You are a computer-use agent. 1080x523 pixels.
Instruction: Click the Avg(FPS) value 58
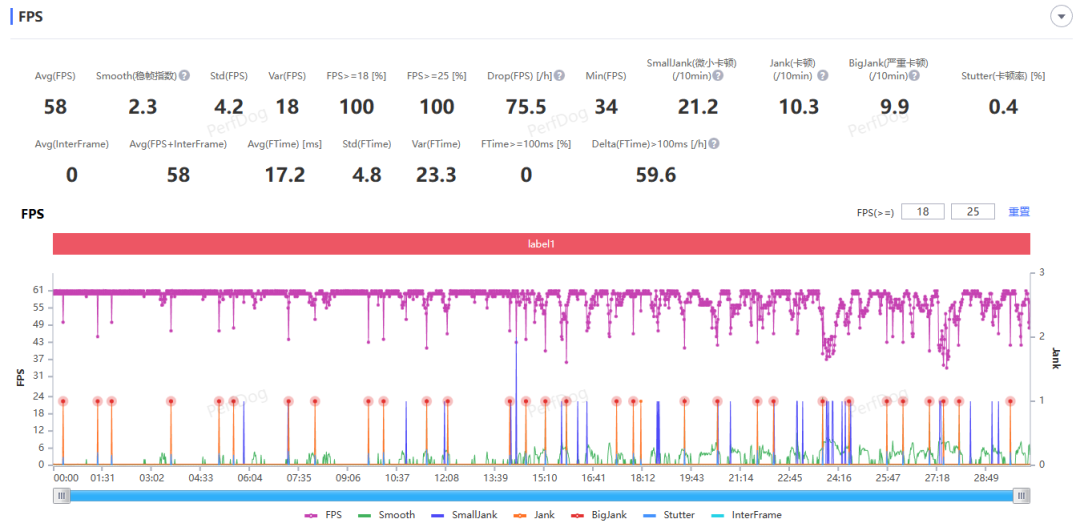pos(55,107)
